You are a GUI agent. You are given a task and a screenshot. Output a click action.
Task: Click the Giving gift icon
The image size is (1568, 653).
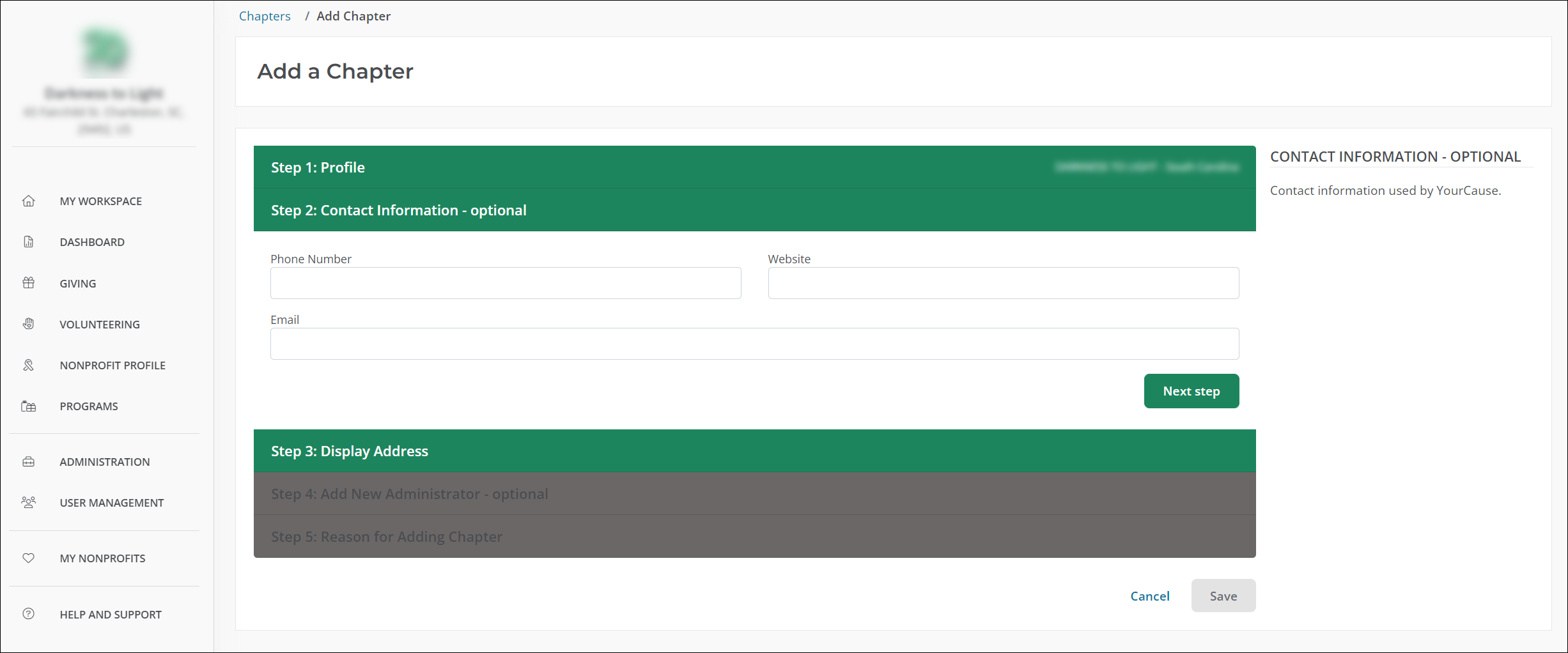point(29,283)
